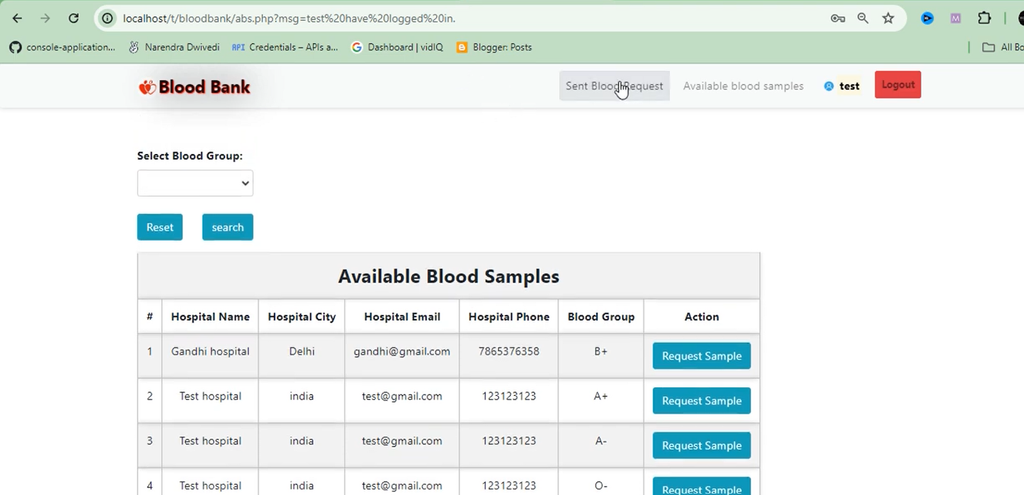Expand the Select Blood Group dropdown
This screenshot has width=1024, height=495.
tap(195, 183)
